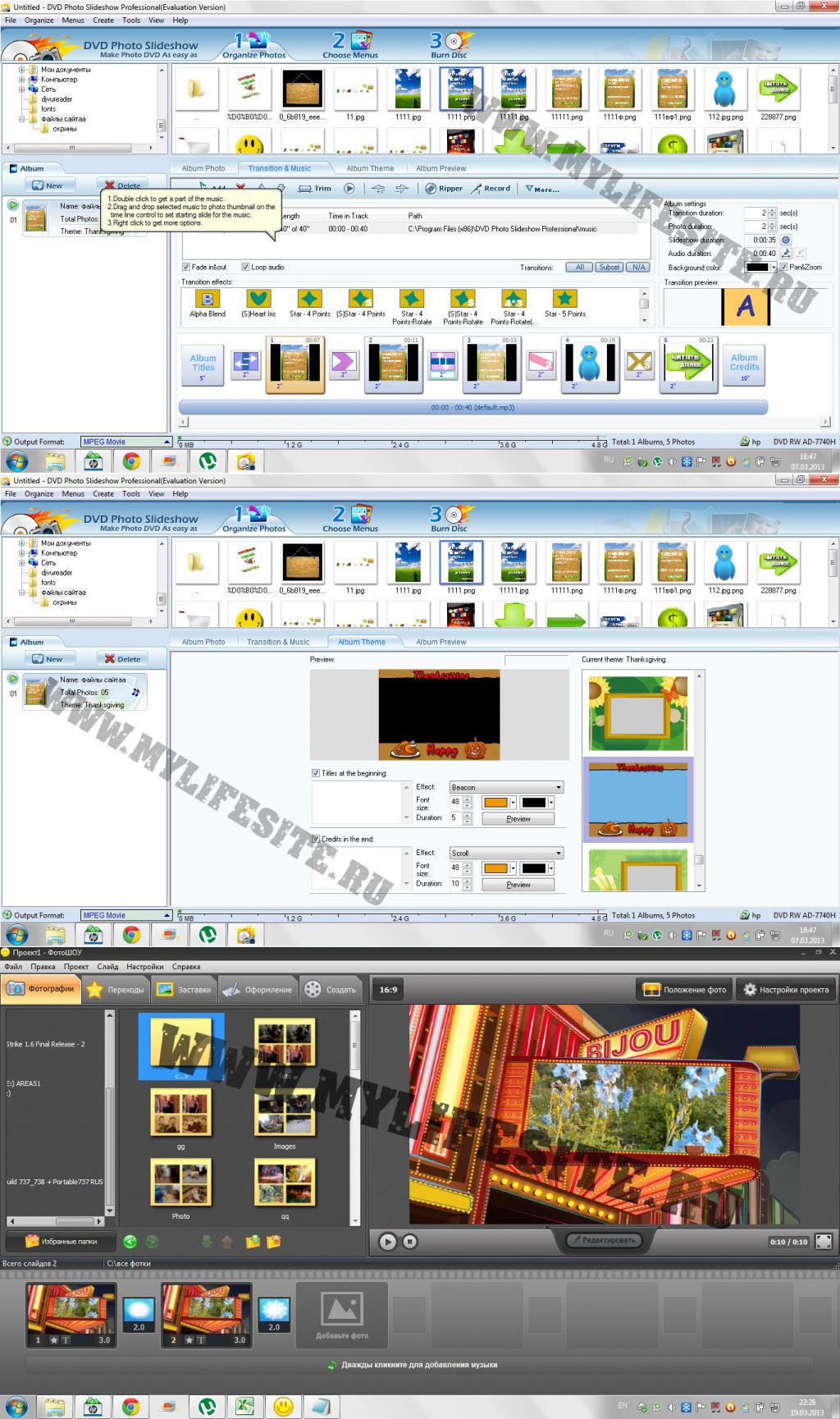Enable the Fade in&out checkbox

[x=186, y=268]
